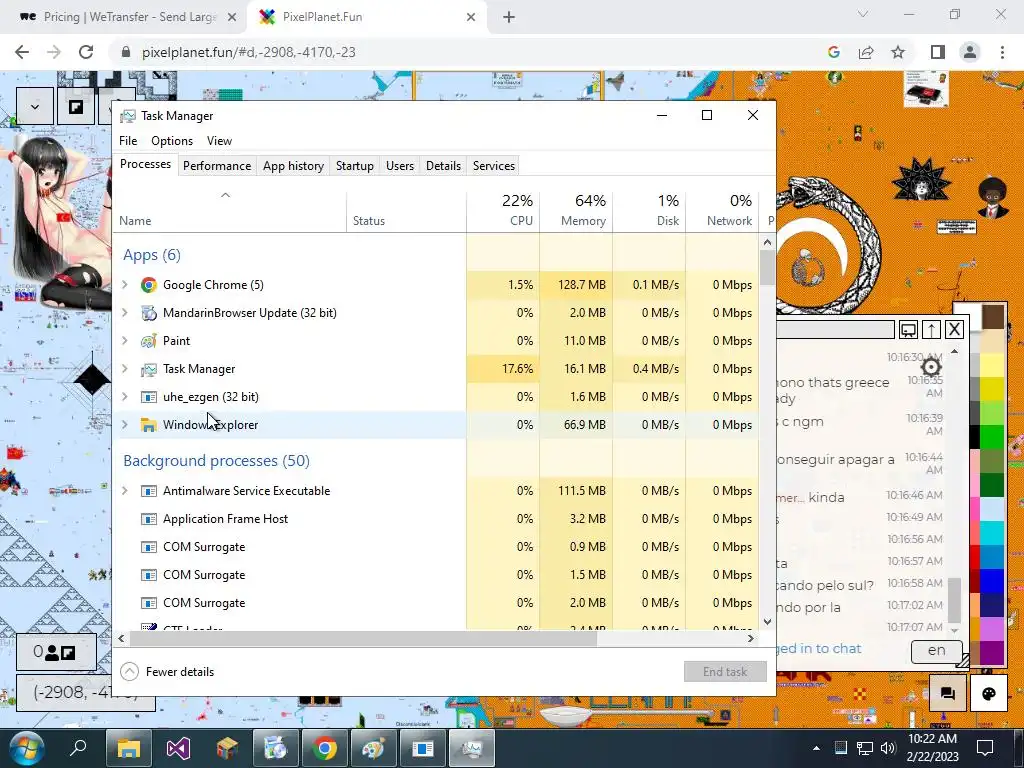Screen dimensions: 1024x768
Task: Switch to Chrome on the taskbar
Action: pyautogui.click(x=325, y=748)
